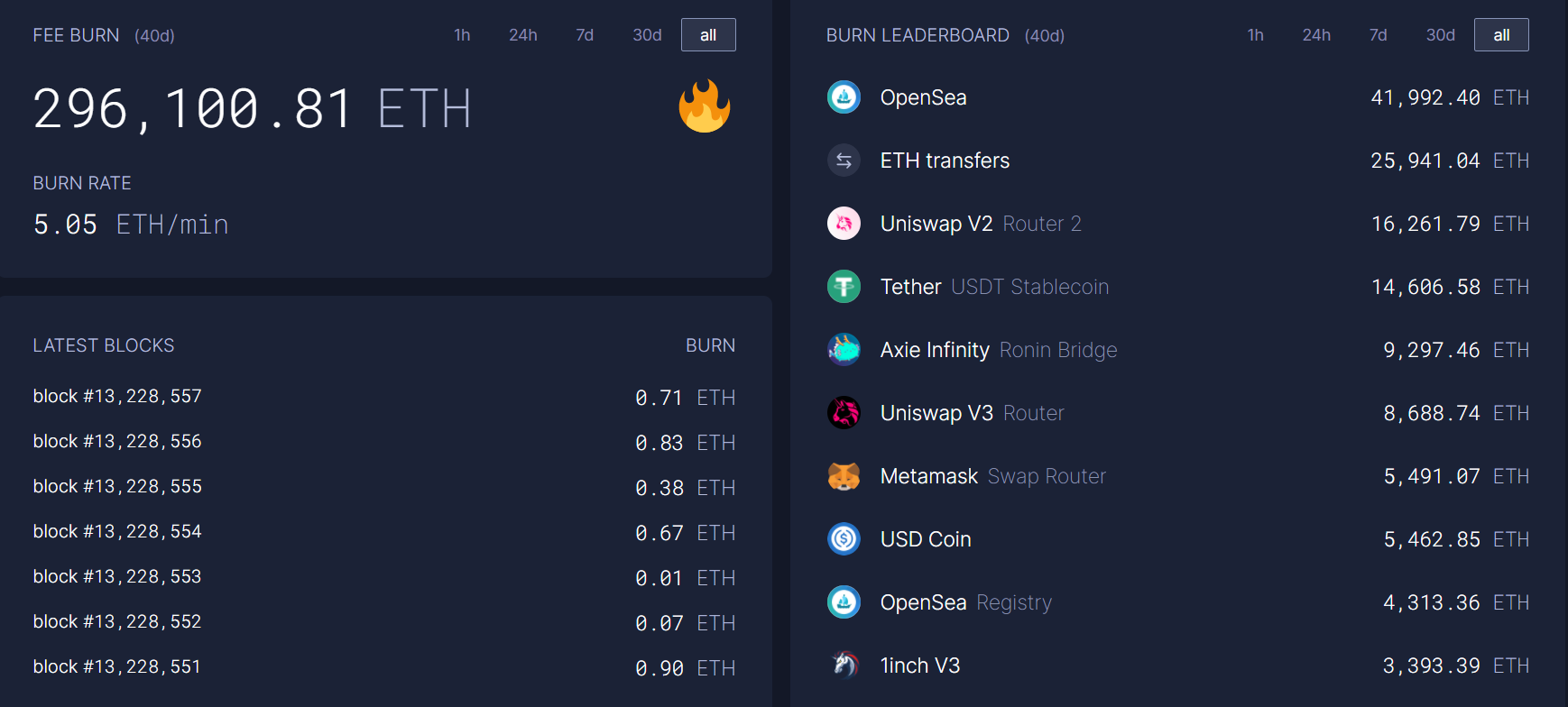Click the OpenSea logo icon in leaderboard
Viewport: 1568px width, 707px height.
point(844,97)
